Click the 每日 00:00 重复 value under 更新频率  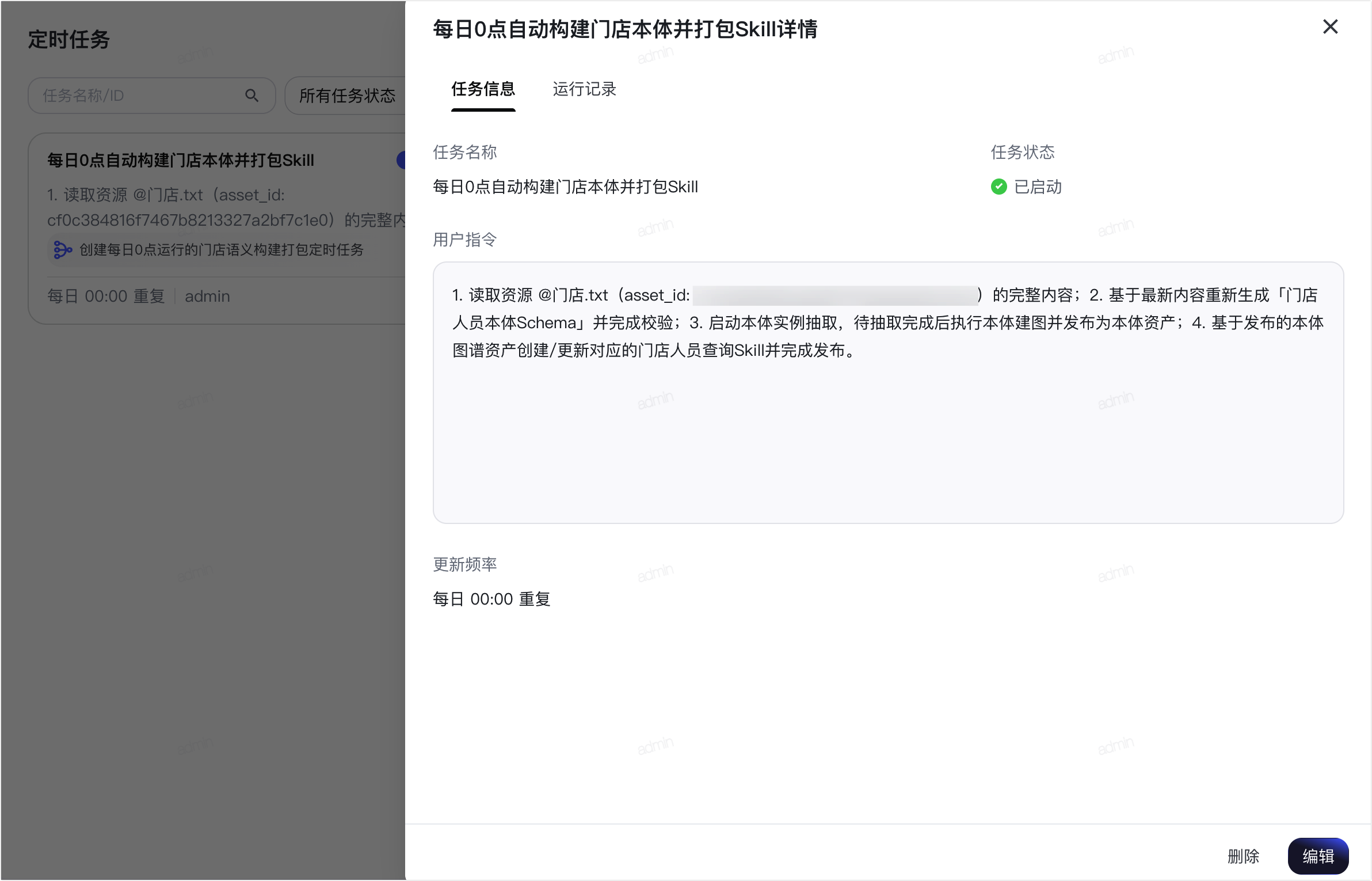click(x=491, y=599)
